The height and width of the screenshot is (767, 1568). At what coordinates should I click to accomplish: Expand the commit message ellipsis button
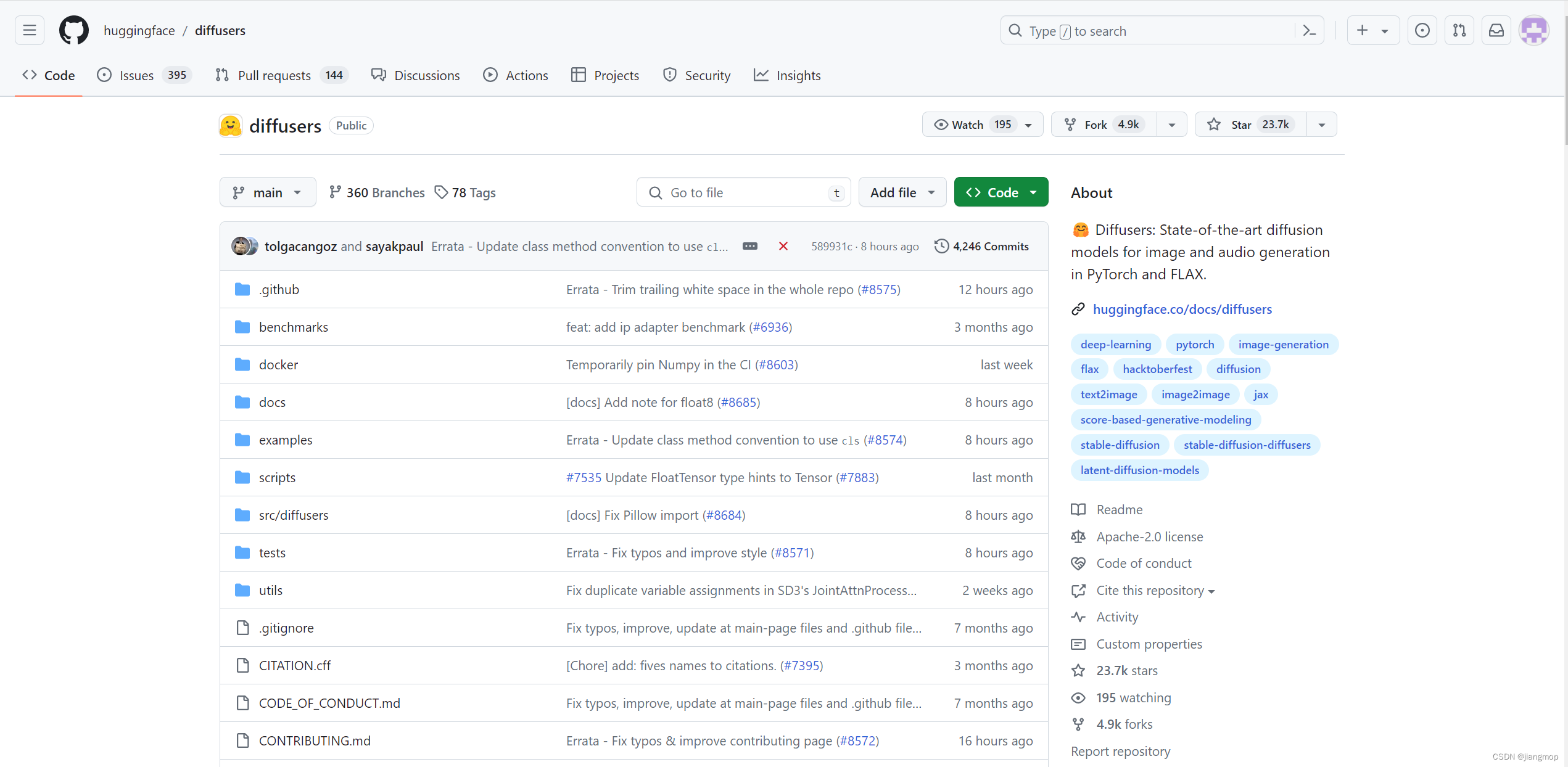pyautogui.click(x=749, y=246)
